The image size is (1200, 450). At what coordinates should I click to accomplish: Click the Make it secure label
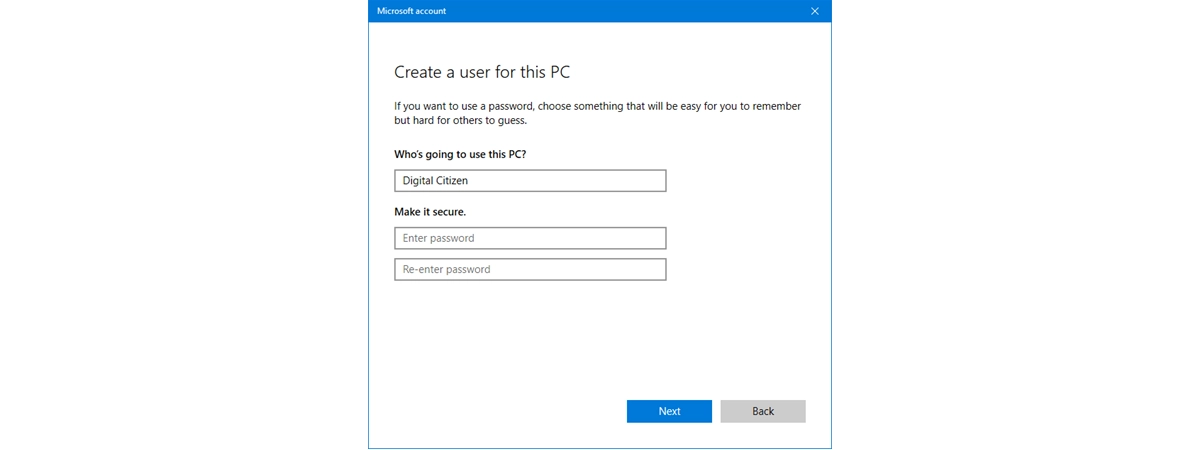coord(430,212)
